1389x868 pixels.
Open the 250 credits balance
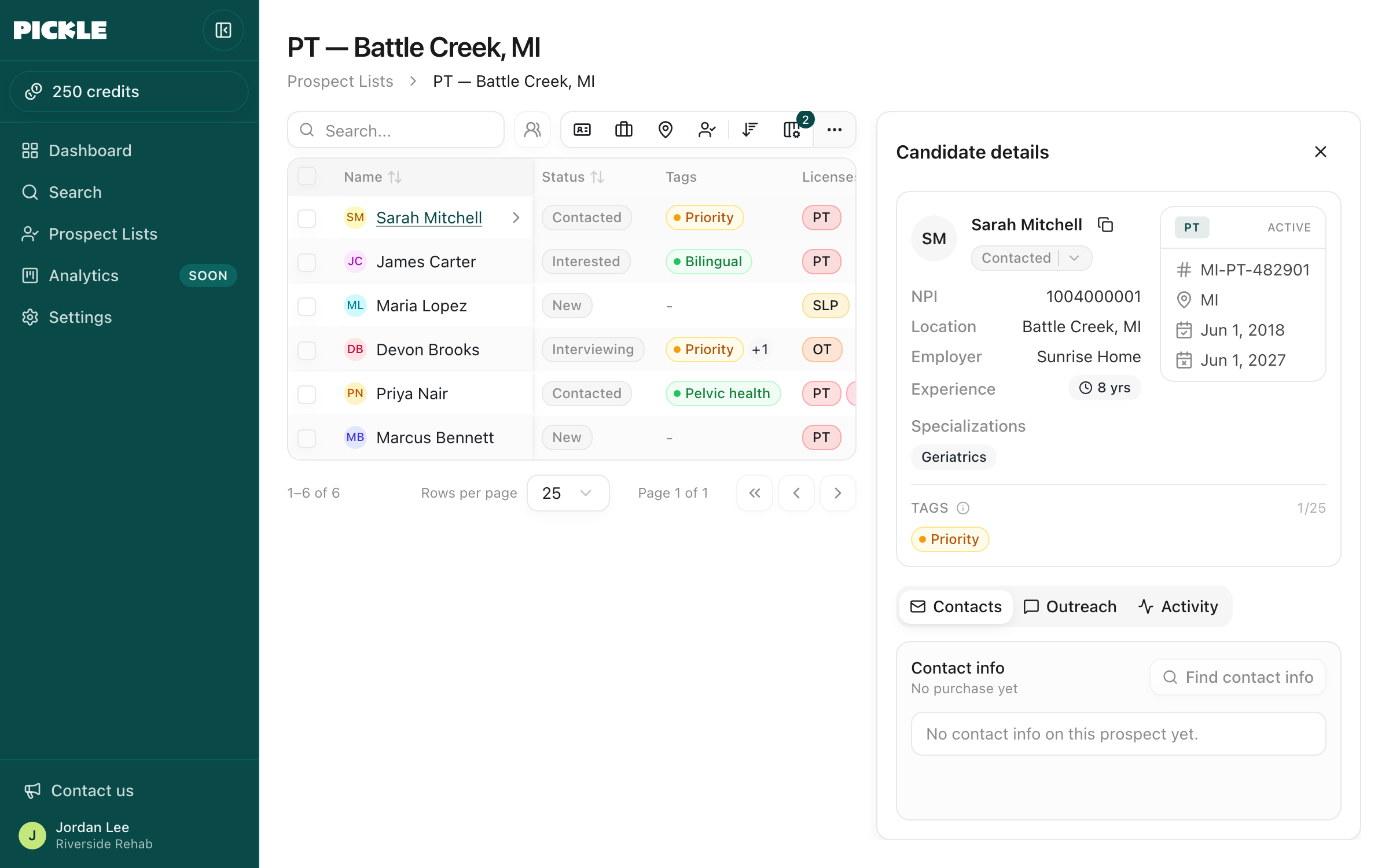point(129,91)
